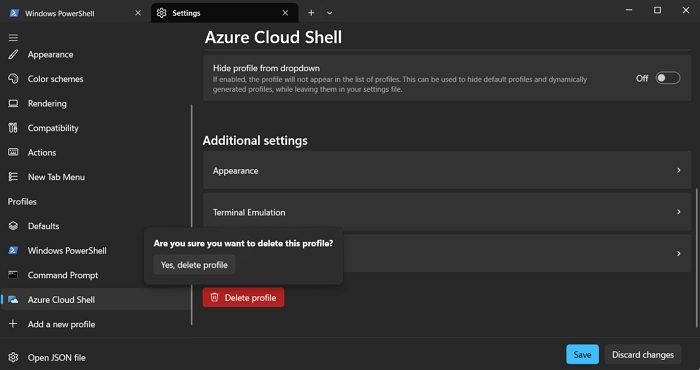The image size is (700, 370).
Task: Open Rendering settings page
Action: (95, 104)
